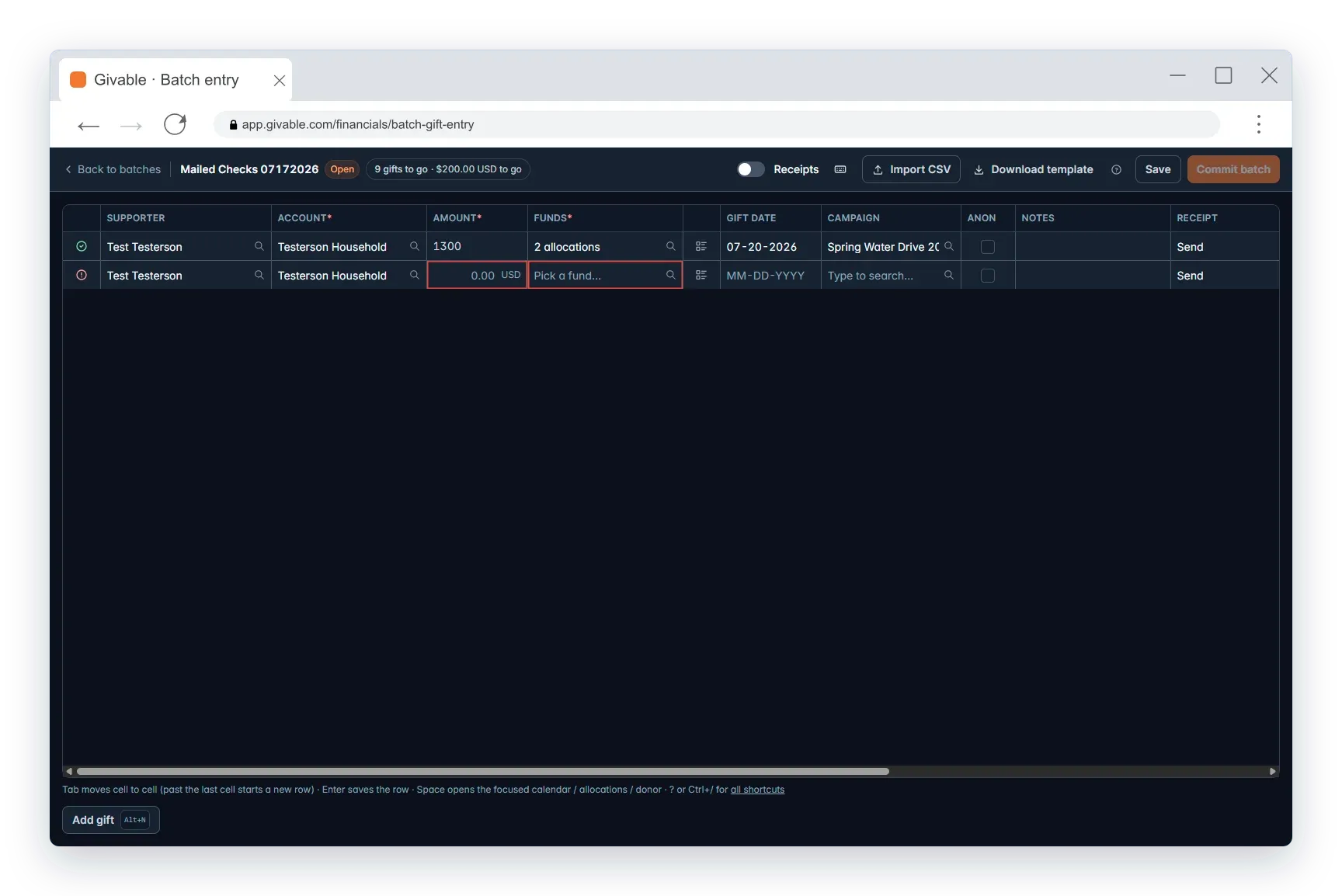Open the 2 allocations funds dropdown

coord(605,246)
